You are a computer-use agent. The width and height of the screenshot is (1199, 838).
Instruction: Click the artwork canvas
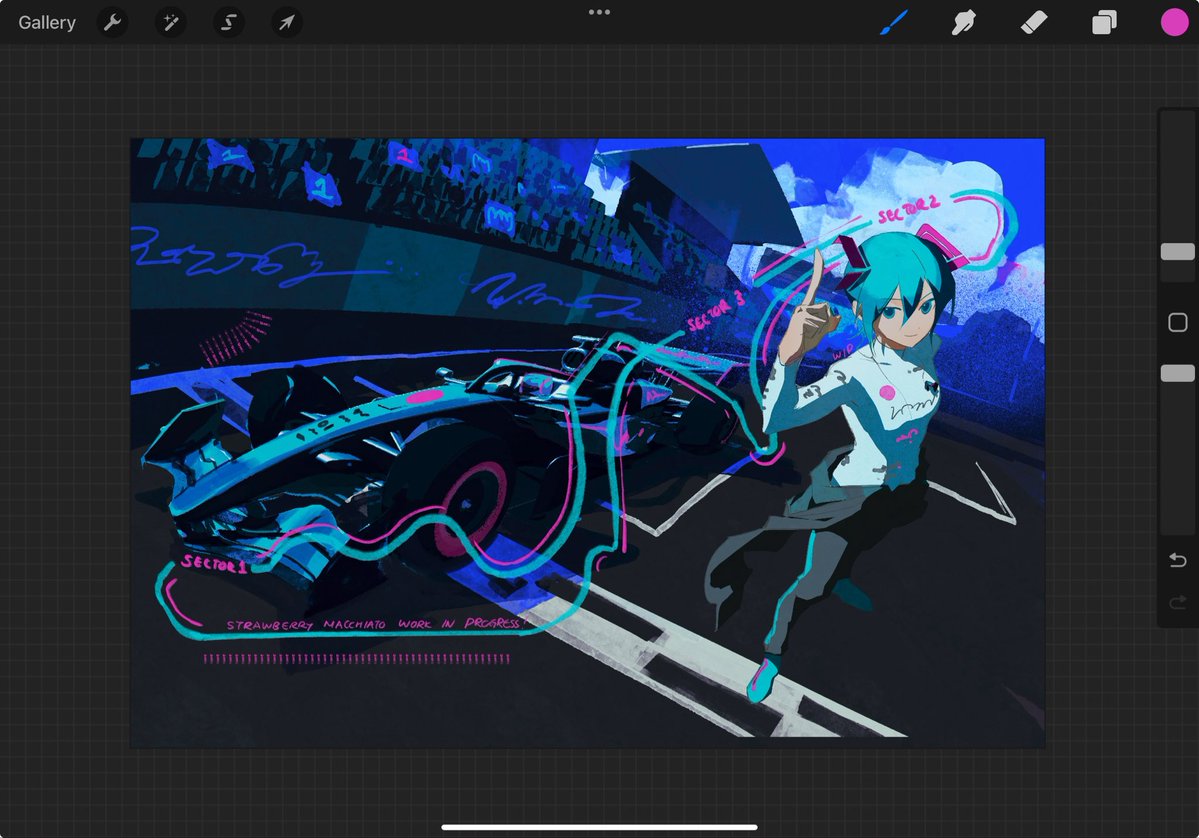tap(587, 443)
